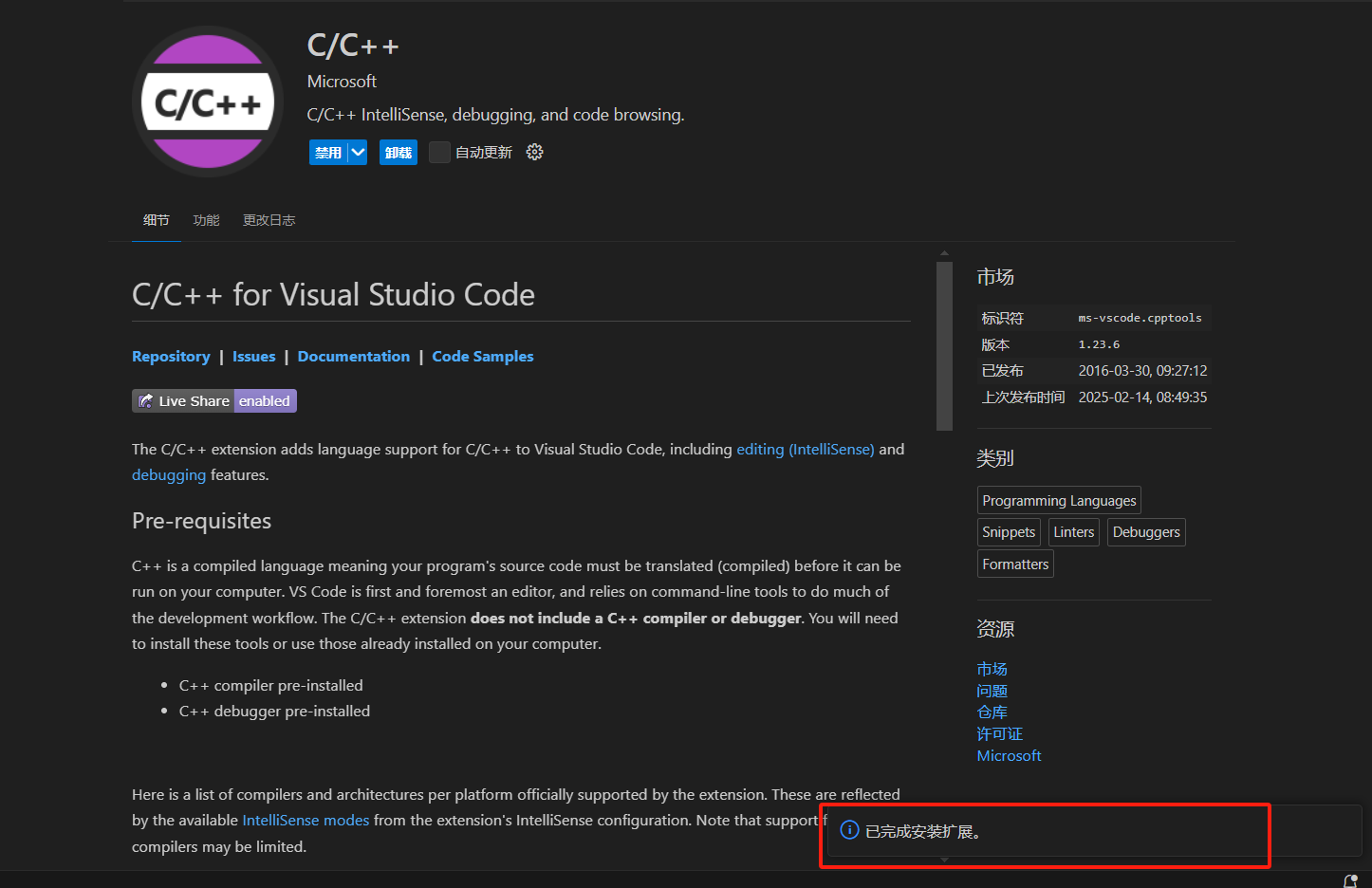
Task: Click the C++ compiler pre-installed bullet
Action: coord(270,686)
